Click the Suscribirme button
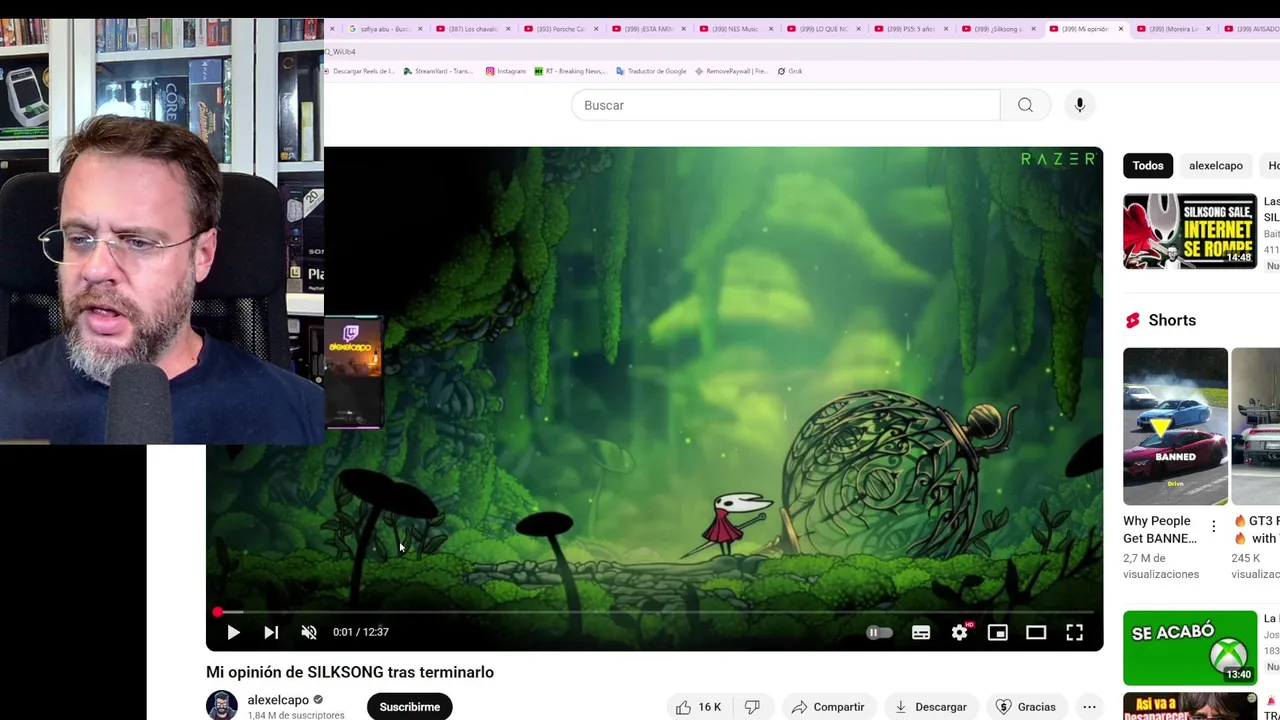 pos(410,707)
